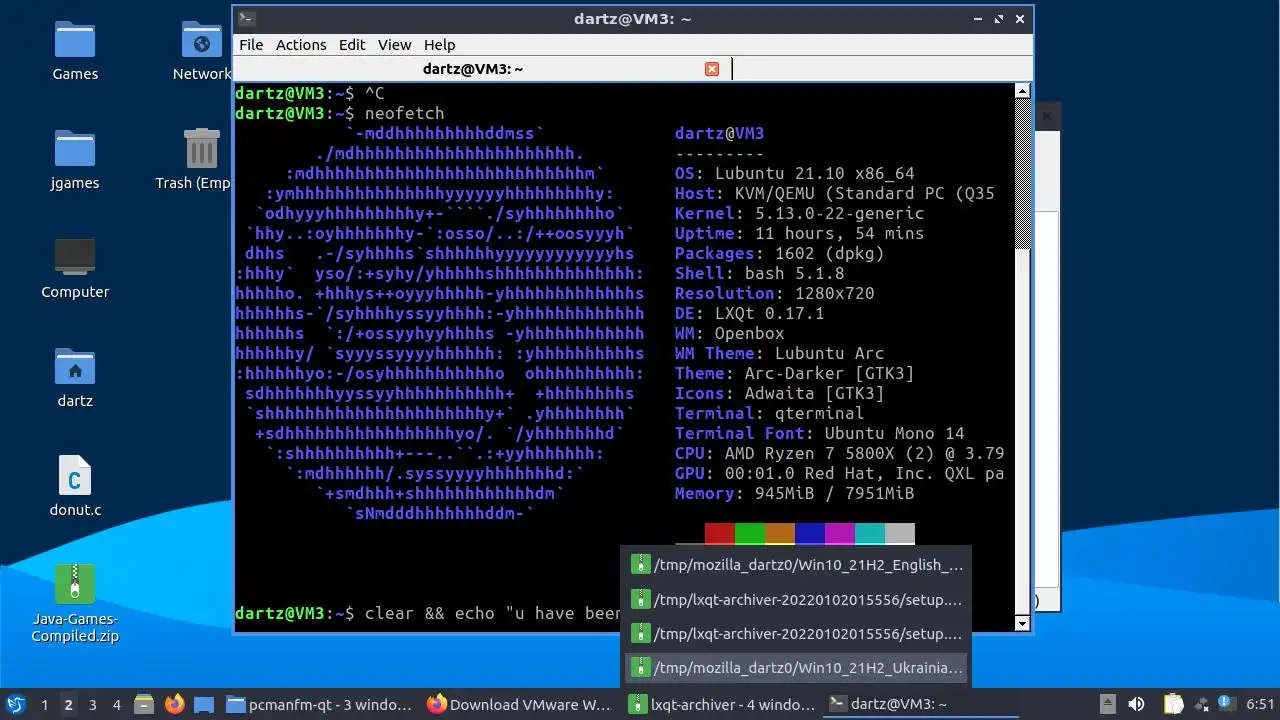Click the red neofetch color block
The image size is (1280, 720).
719,534
